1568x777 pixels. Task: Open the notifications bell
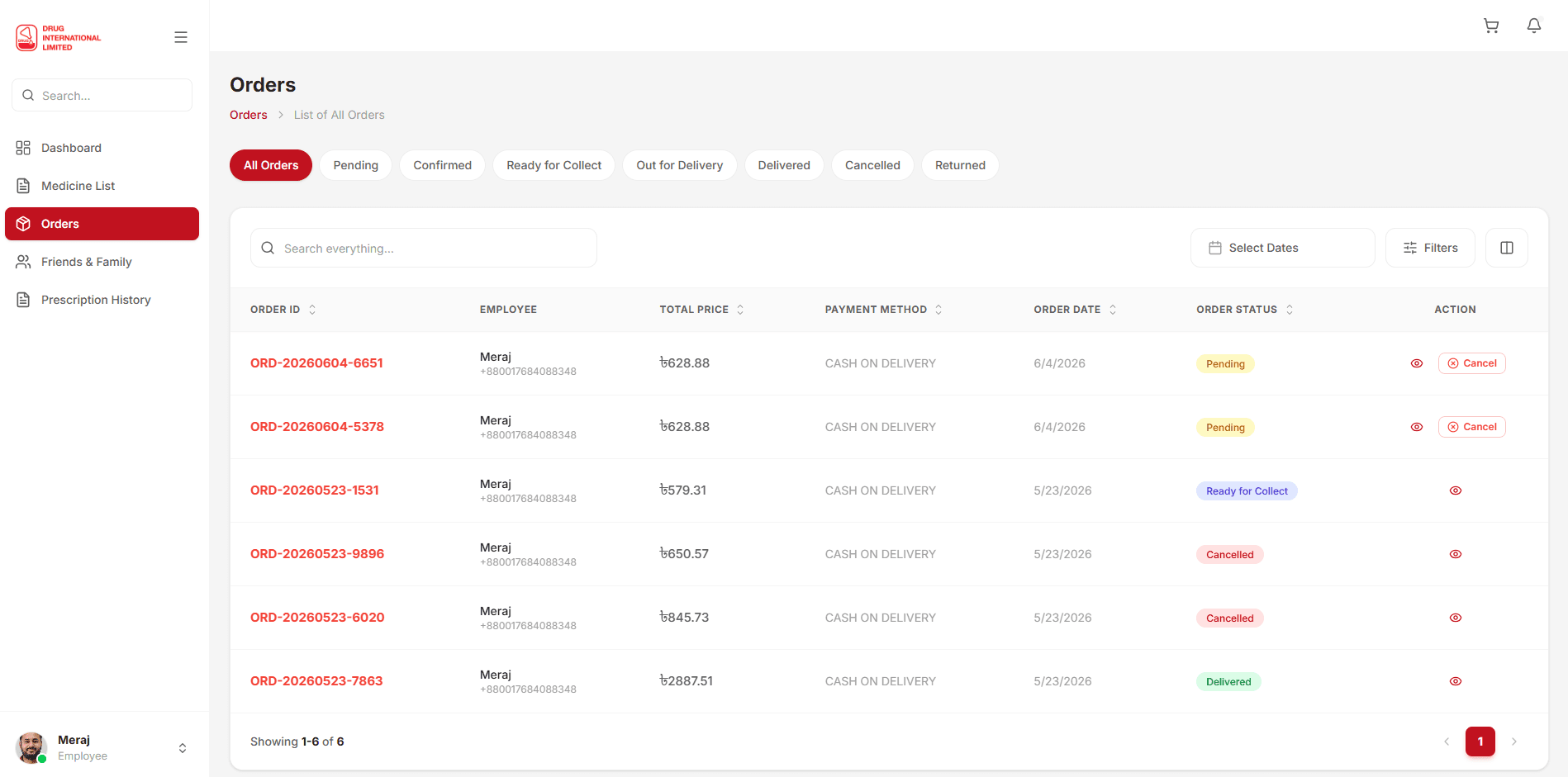click(x=1534, y=26)
